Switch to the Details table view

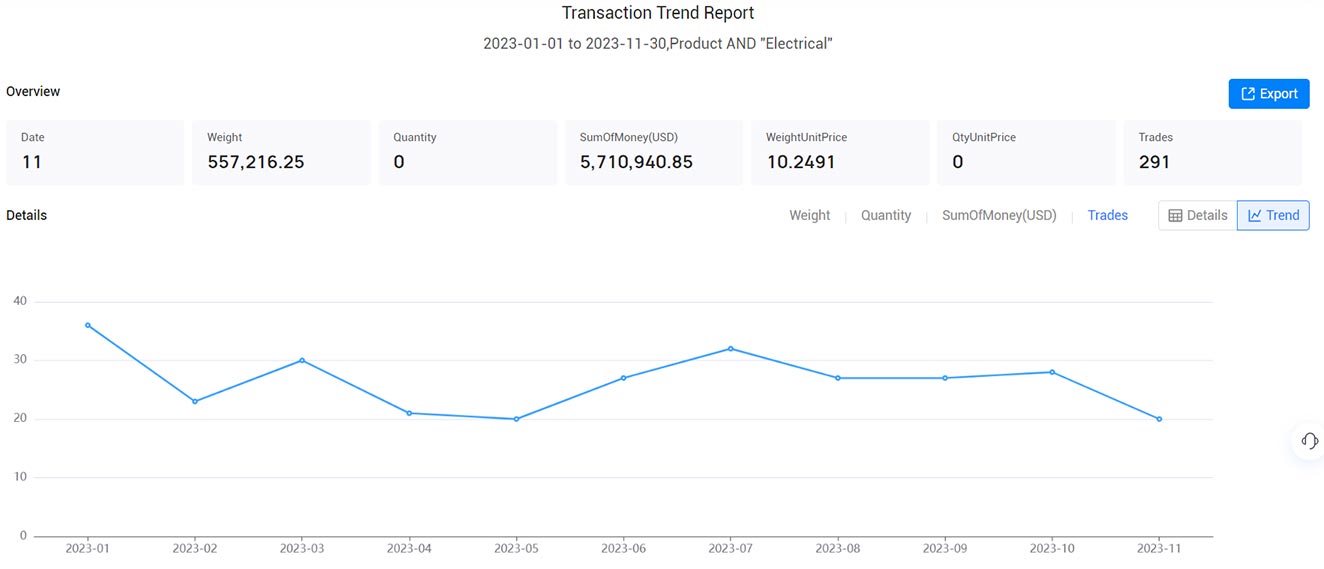coord(1198,215)
